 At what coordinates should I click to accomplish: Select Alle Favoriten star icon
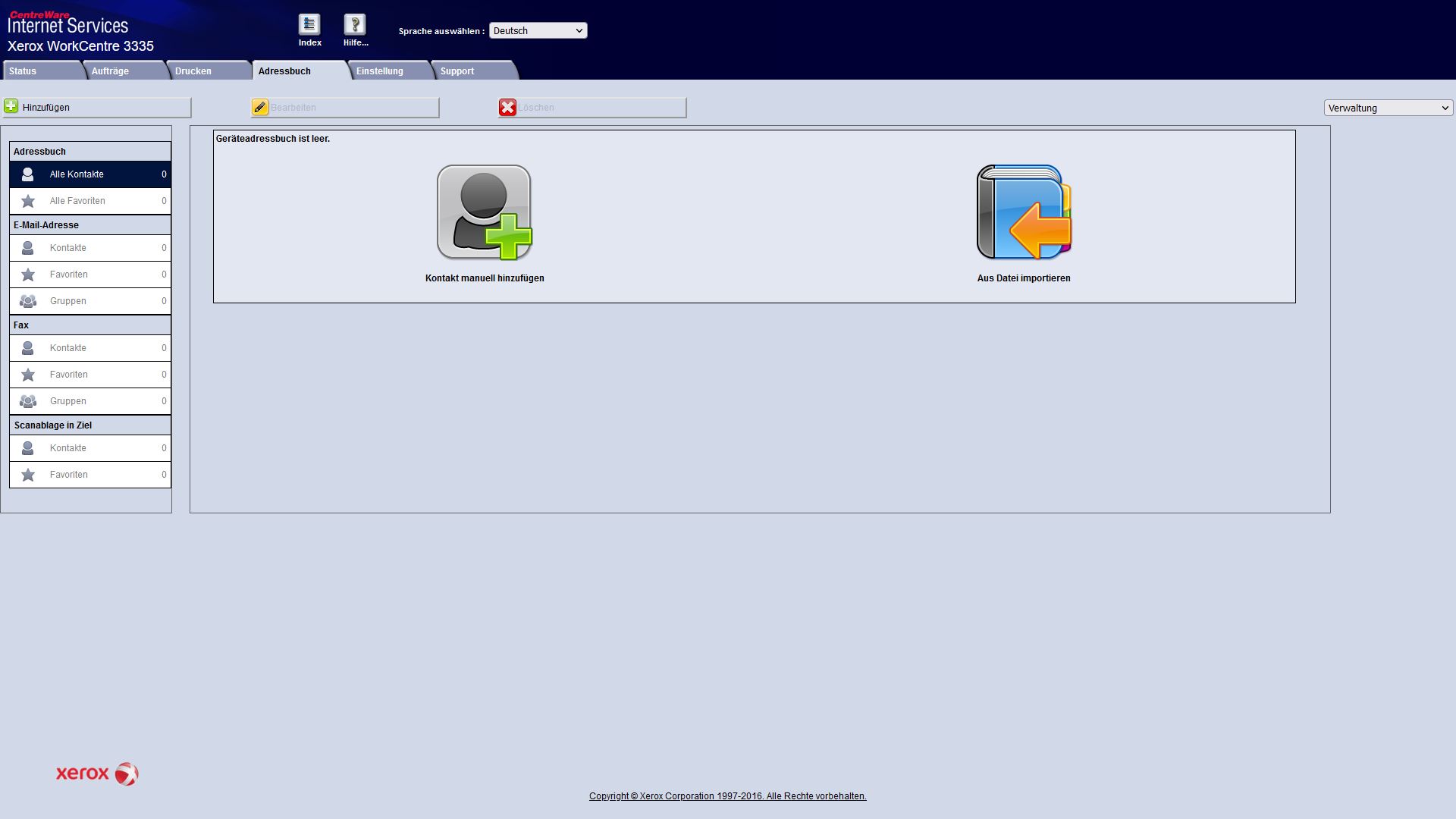tap(28, 201)
